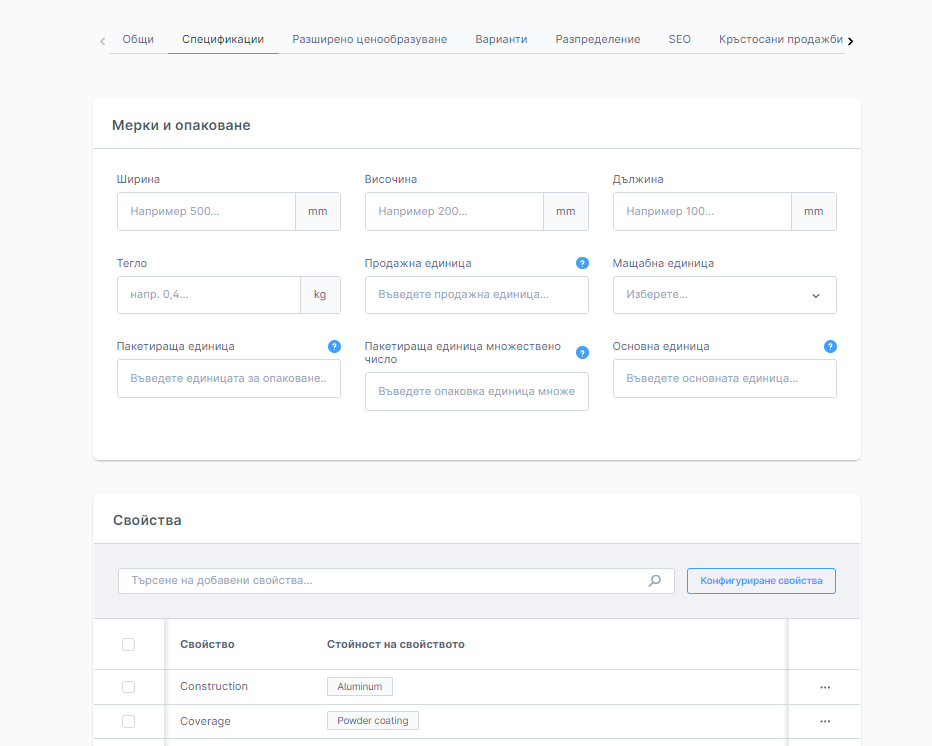Image resolution: width=932 pixels, height=746 pixels.
Task: Focus the Ширина input field
Action: click(x=207, y=212)
